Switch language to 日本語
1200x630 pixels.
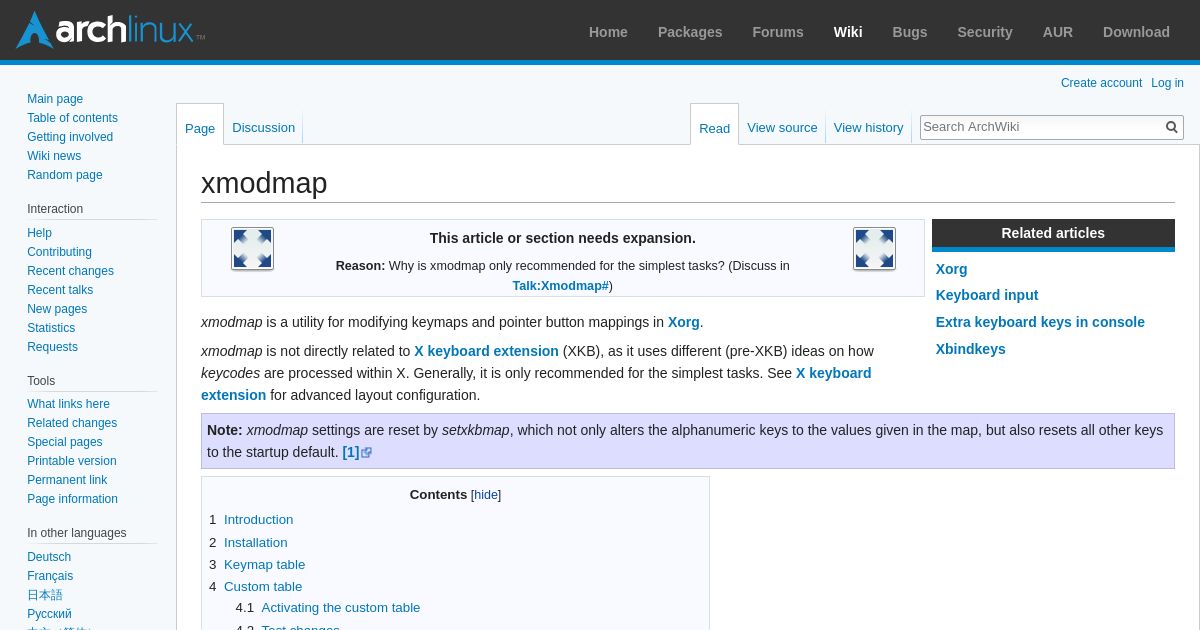(x=45, y=595)
